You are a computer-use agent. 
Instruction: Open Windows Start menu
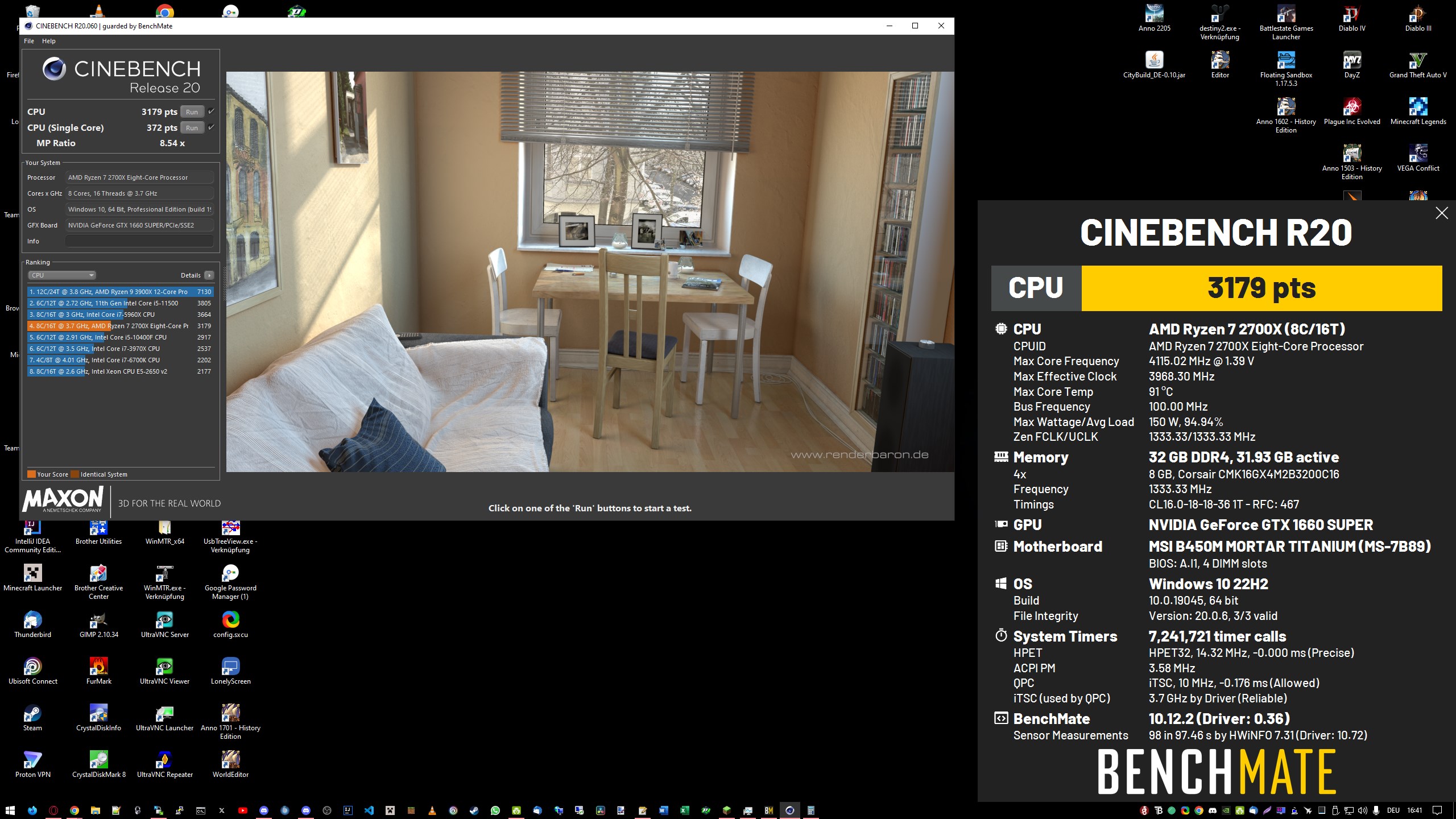point(10,810)
